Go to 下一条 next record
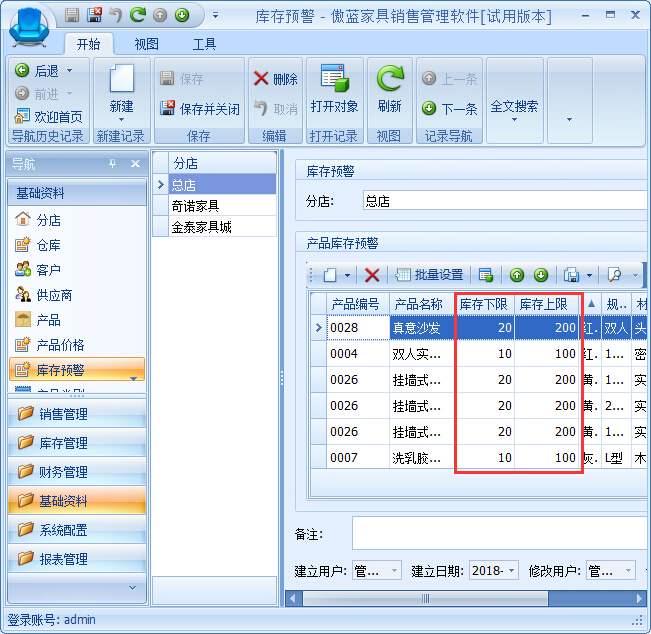The height and width of the screenshot is (634, 651). [x=449, y=109]
